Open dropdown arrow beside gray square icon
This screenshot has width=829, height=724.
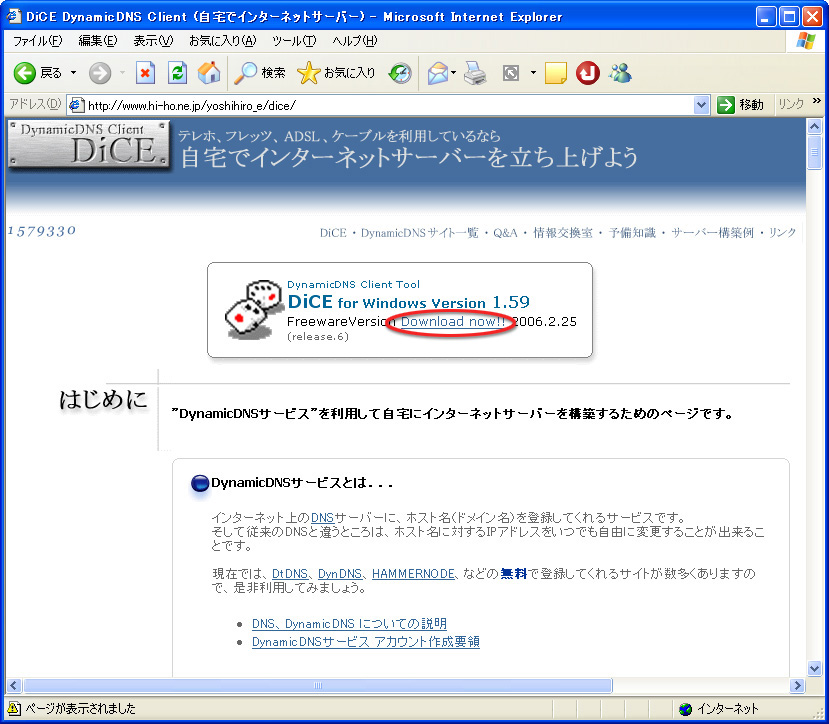pos(533,73)
